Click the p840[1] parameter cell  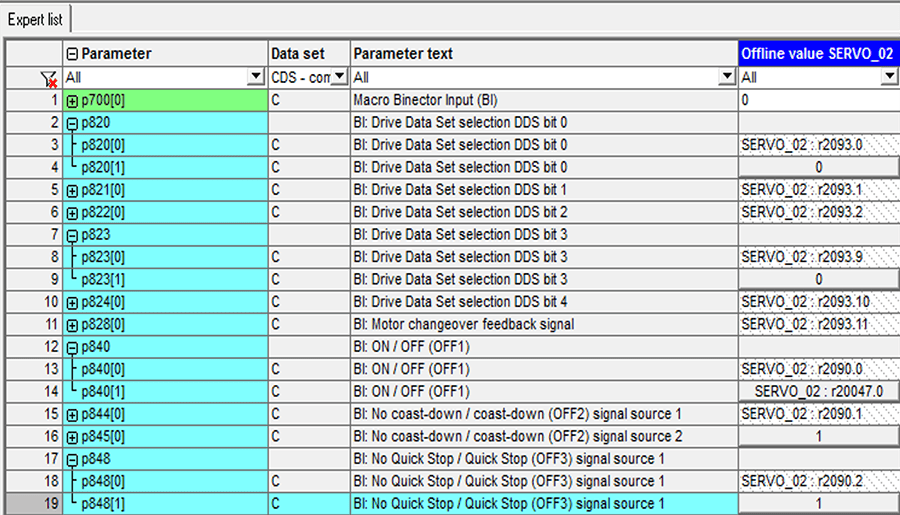click(x=165, y=392)
